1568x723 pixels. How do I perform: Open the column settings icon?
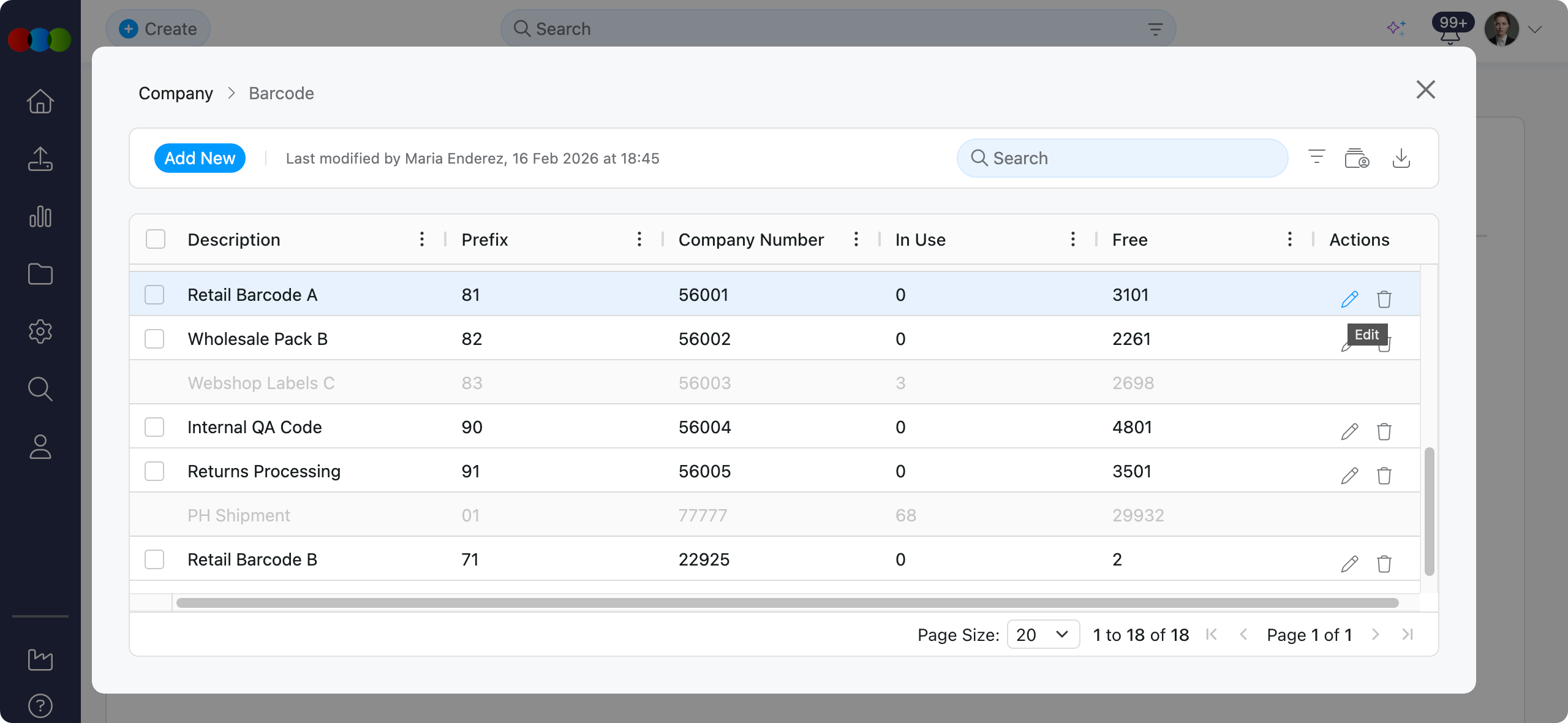[1356, 158]
